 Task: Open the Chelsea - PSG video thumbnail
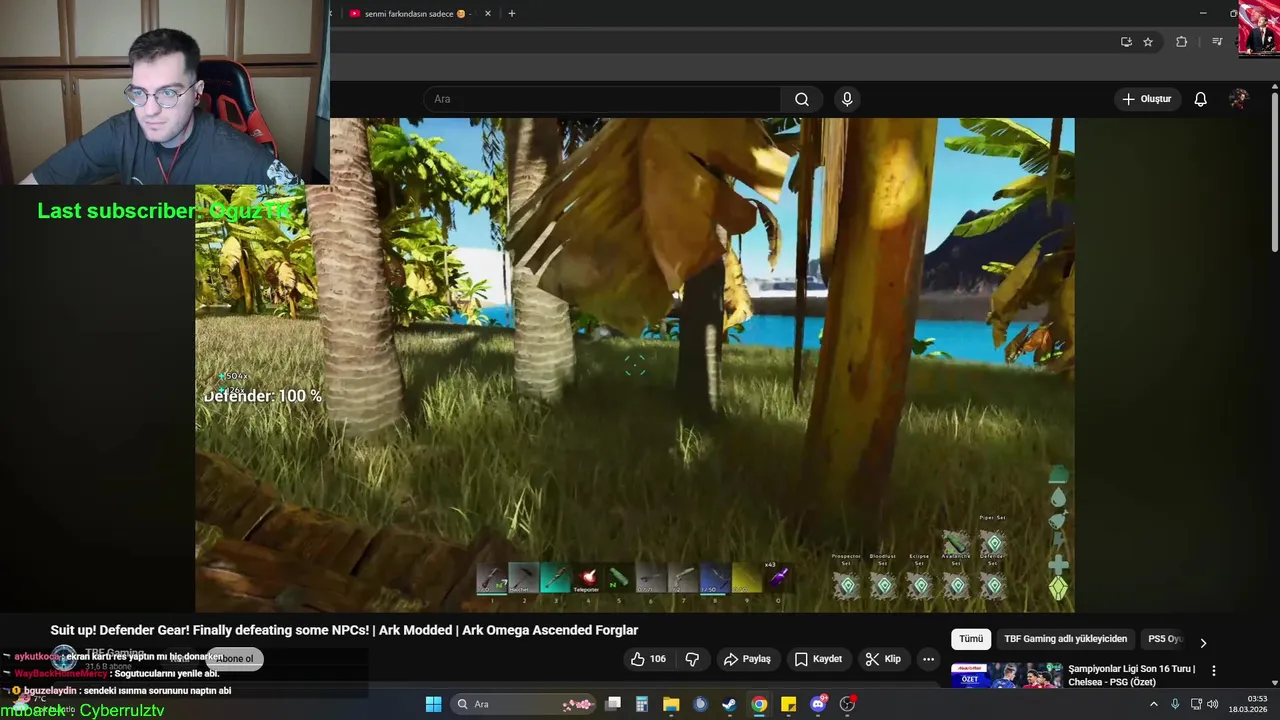1006,676
